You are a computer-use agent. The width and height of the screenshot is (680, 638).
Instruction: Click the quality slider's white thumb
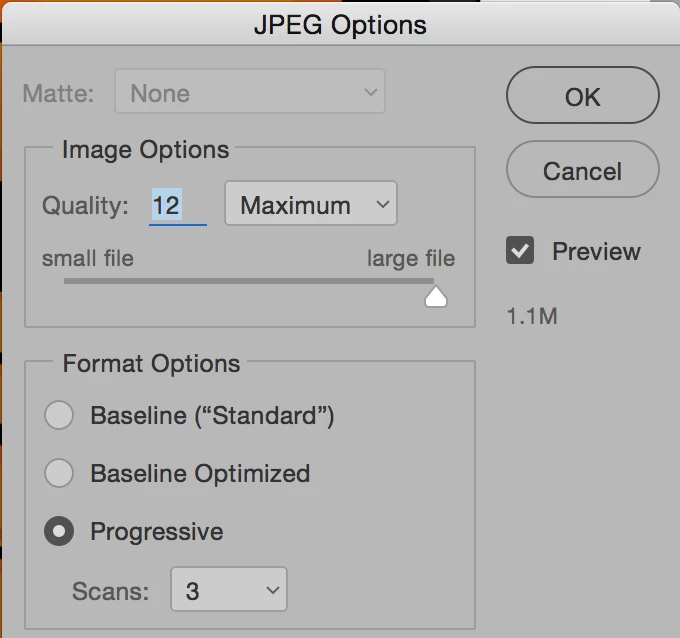tap(435, 296)
